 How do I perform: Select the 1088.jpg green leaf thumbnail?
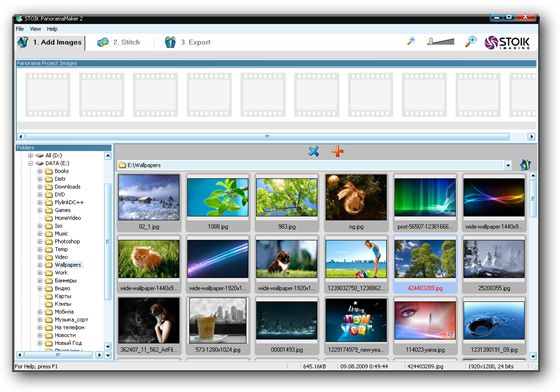[218, 201]
